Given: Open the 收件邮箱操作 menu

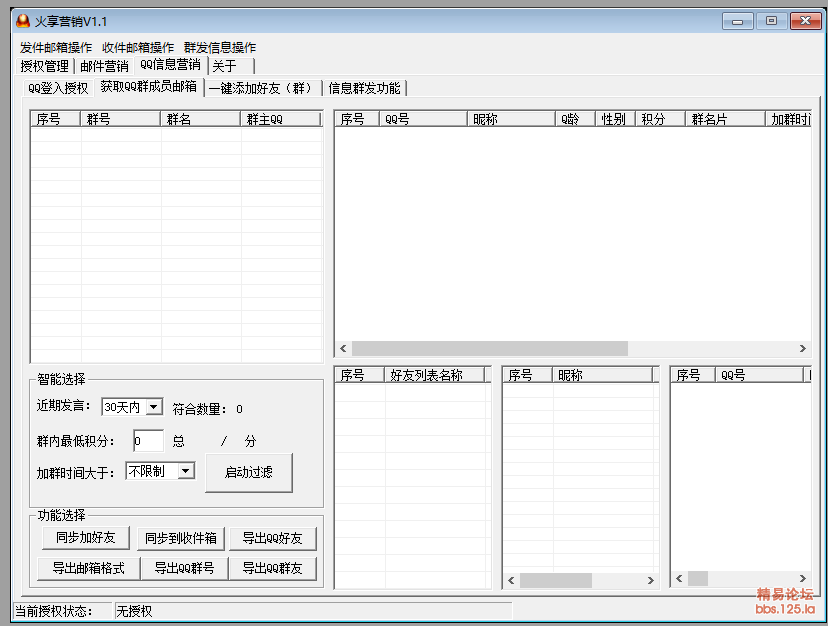Looking at the screenshot, I should tap(138, 48).
